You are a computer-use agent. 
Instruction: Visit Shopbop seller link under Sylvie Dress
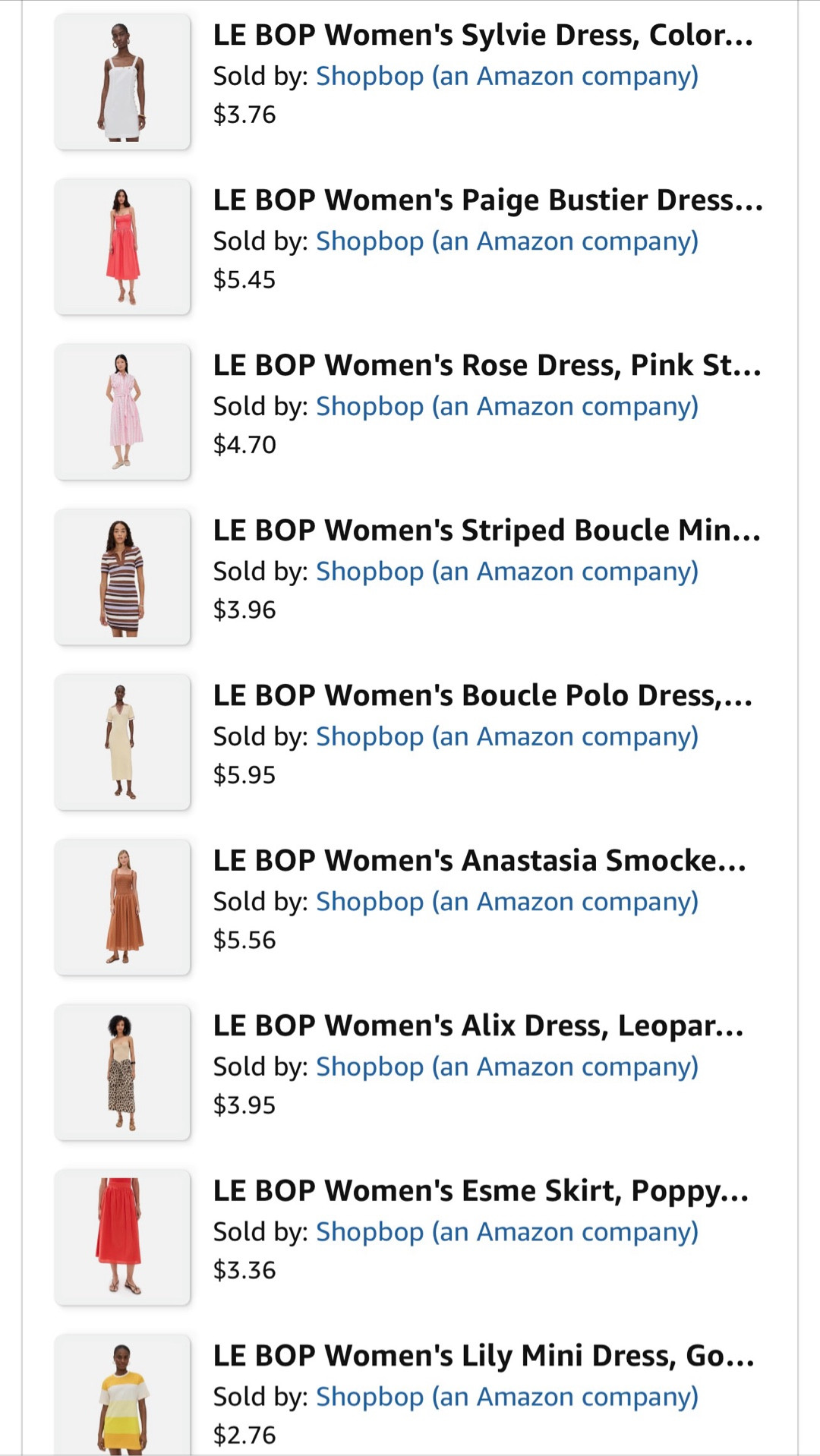(506, 76)
